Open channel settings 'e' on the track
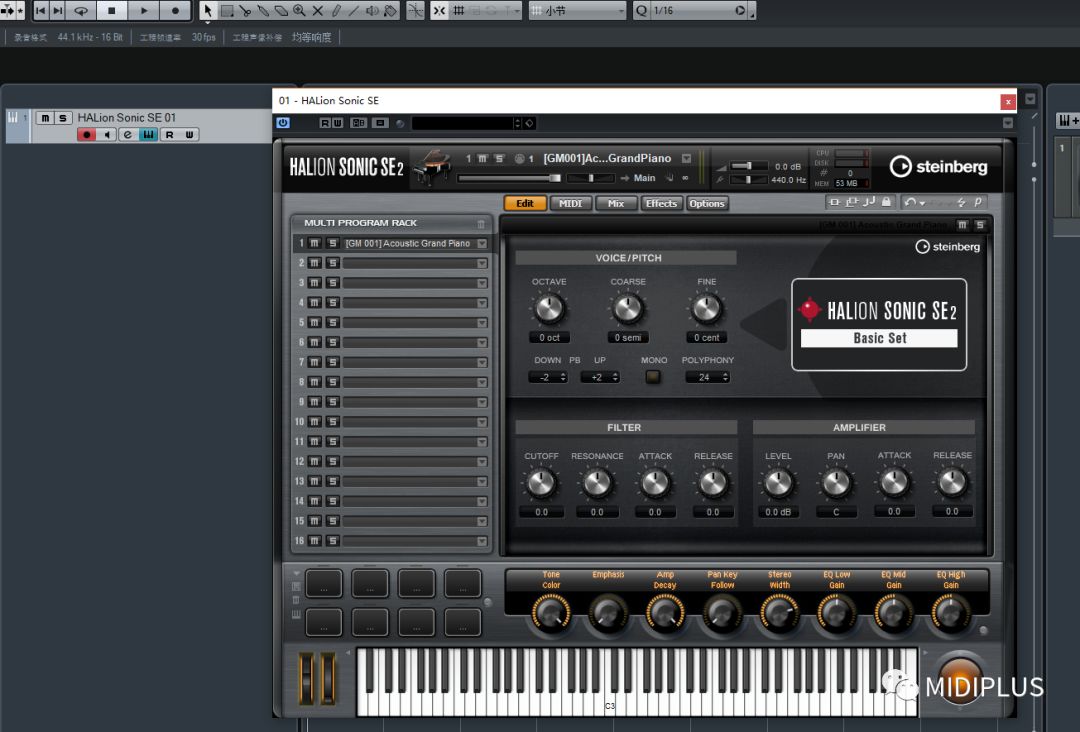 pyautogui.click(x=127, y=134)
